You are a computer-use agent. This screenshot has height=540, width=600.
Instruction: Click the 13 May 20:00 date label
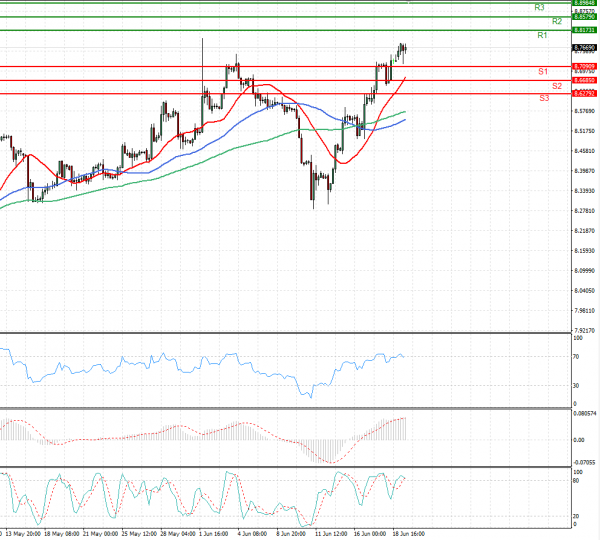tap(24, 533)
